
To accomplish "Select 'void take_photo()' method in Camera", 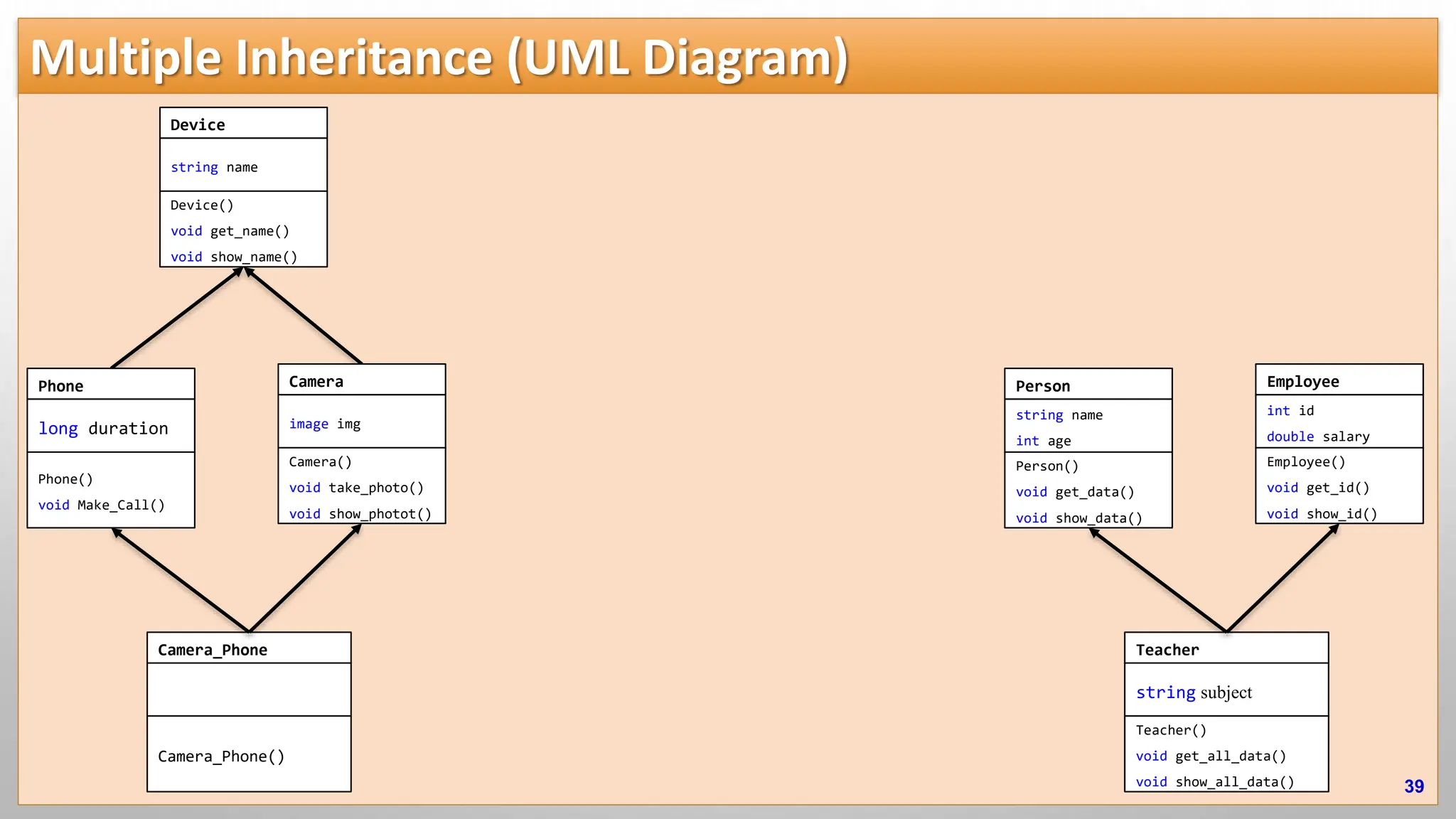I will (356, 488).
